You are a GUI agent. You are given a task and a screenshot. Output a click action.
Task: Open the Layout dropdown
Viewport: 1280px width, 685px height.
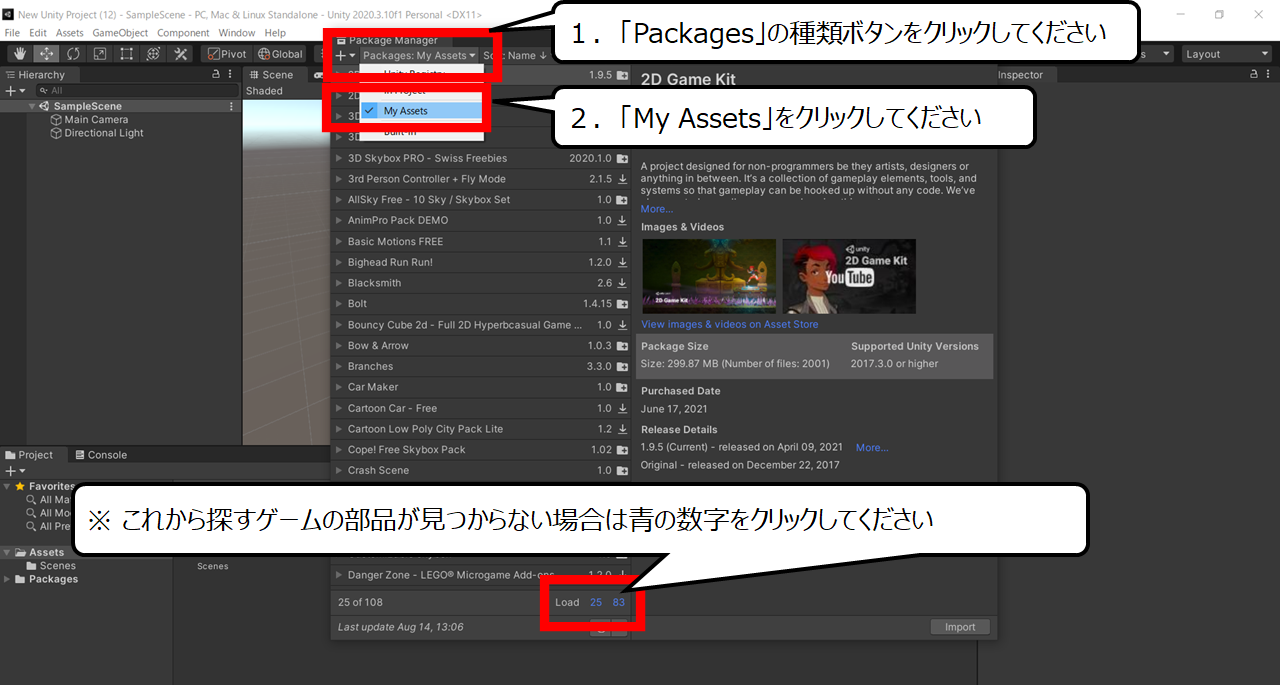[x=1227, y=54]
